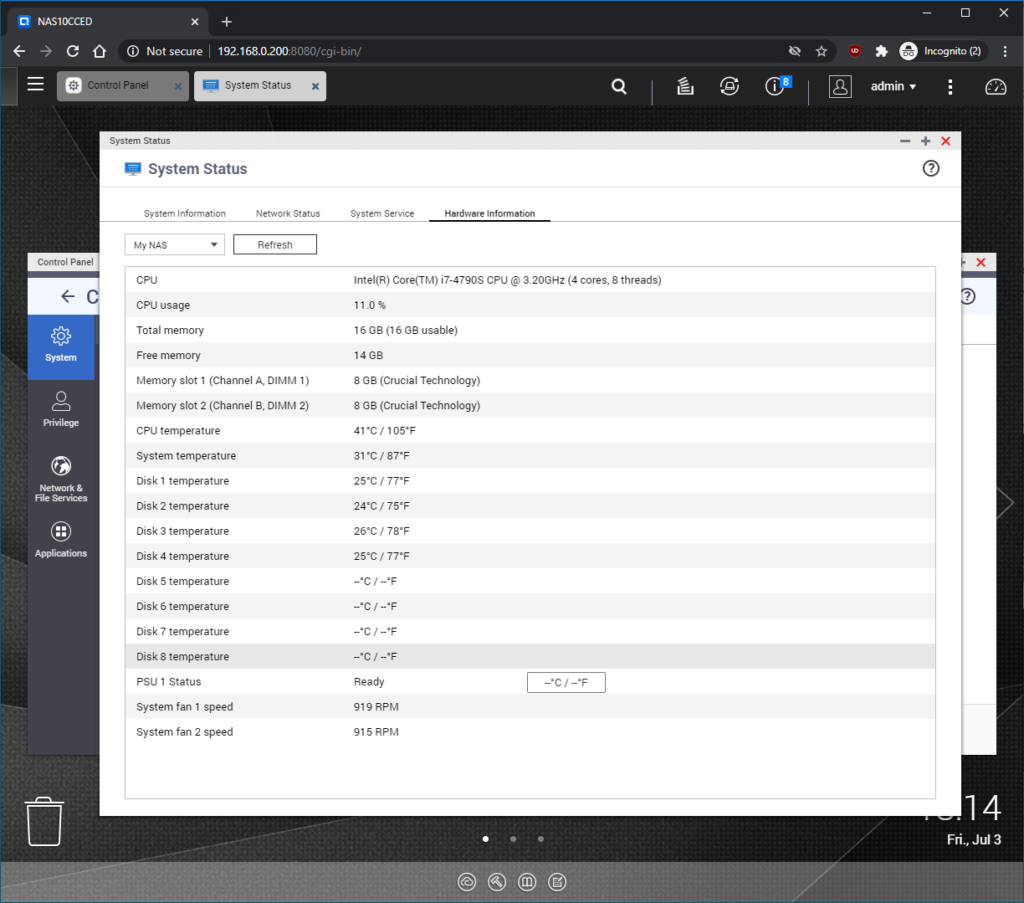Open myQNAPcloud bottom dock icon

pyautogui.click(x=467, y=882)
